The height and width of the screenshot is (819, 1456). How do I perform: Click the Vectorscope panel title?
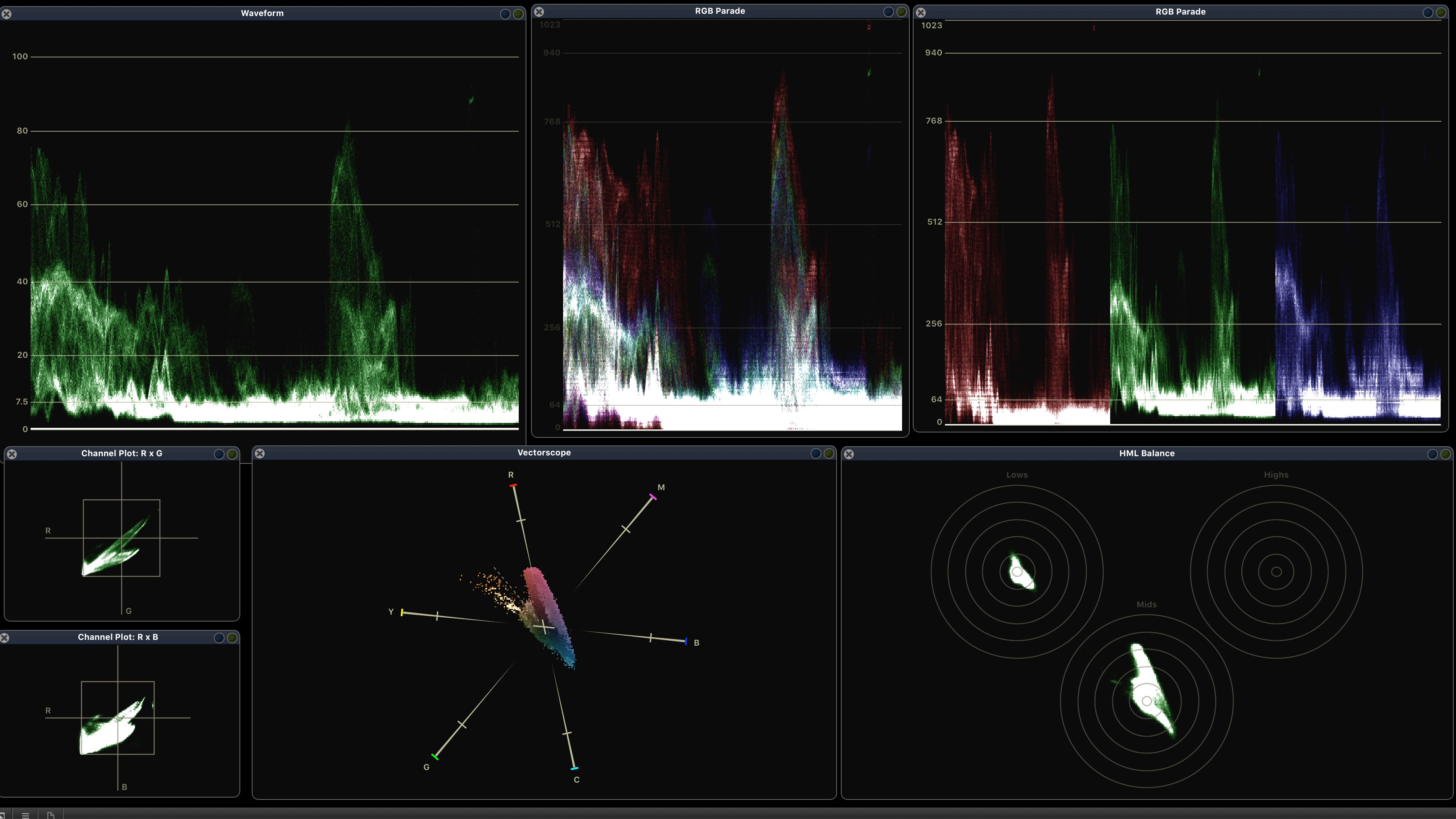point(544,452)
